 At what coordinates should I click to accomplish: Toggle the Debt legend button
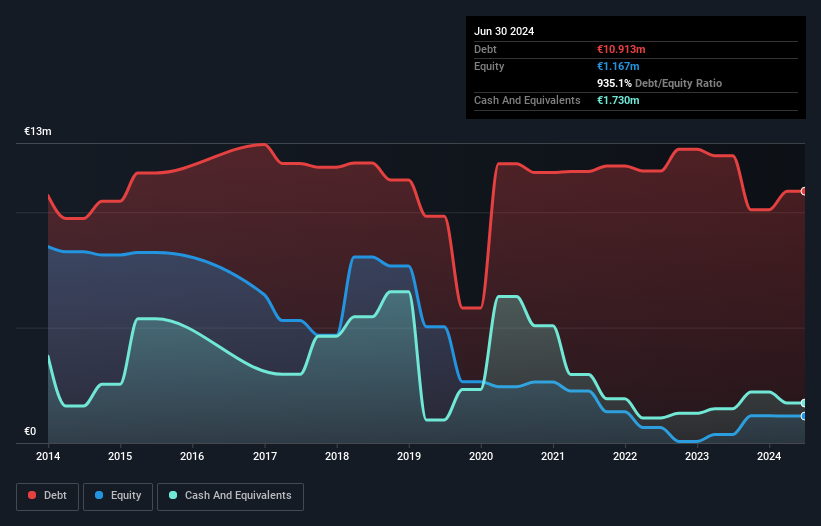pos(48,496)
